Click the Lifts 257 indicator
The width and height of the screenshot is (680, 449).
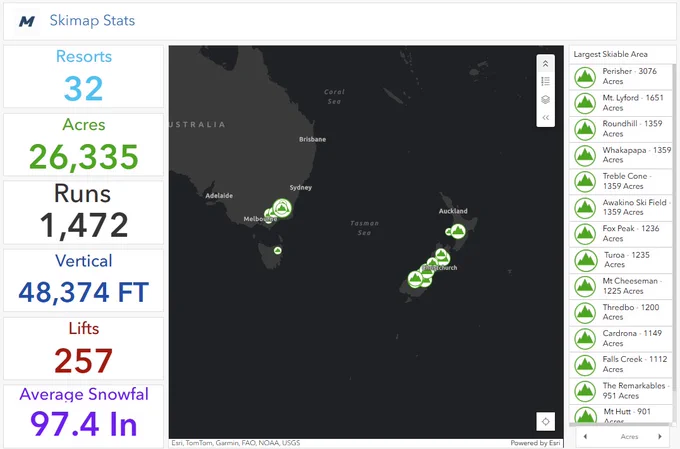tap(84, 348)
